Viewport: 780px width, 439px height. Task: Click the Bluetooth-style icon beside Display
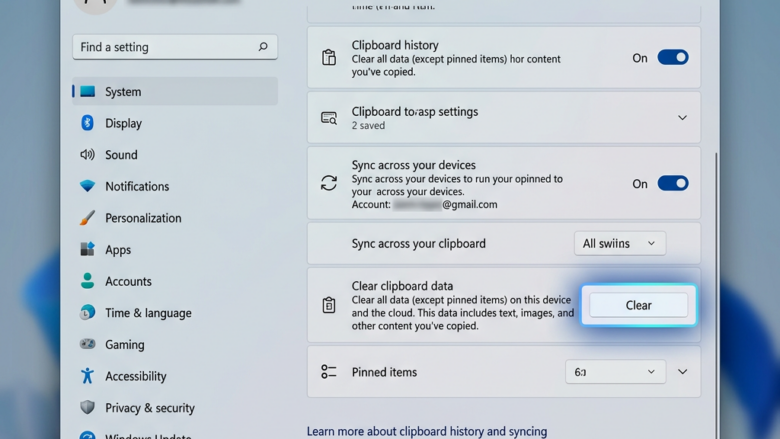87,123
